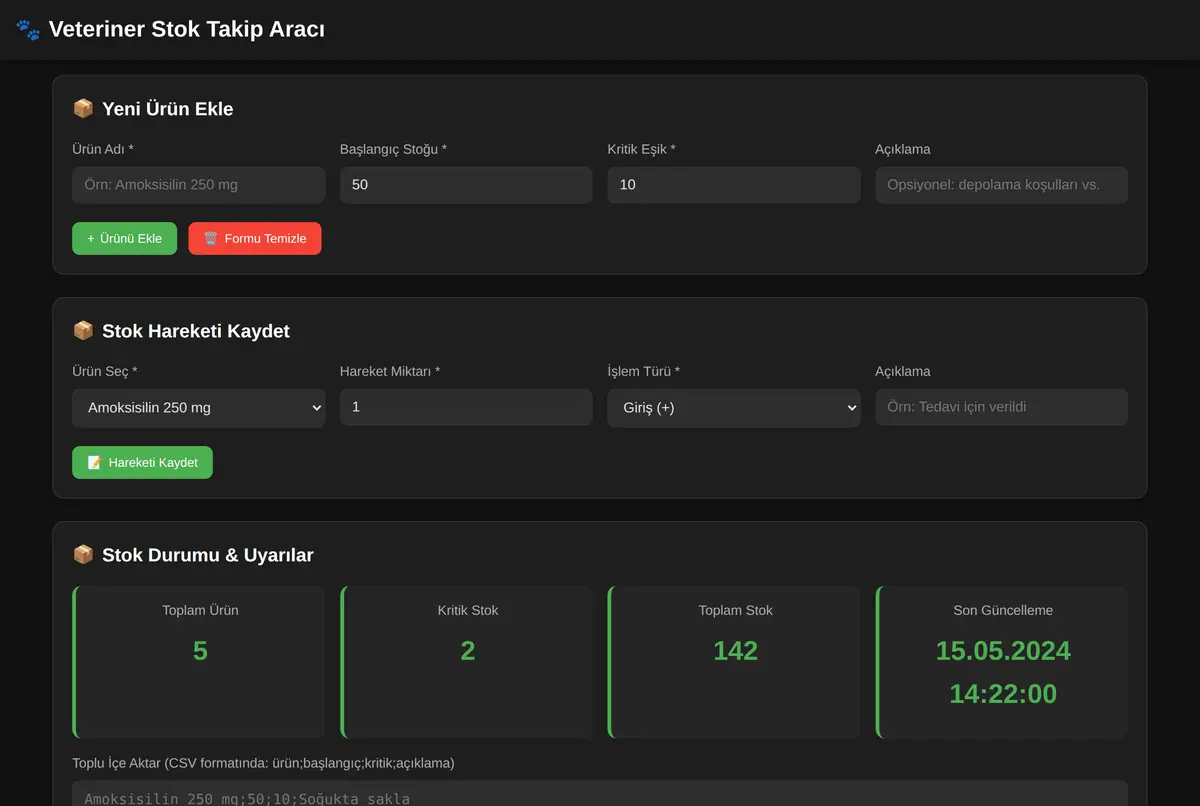Screen dimensions: 1200x806
Task: Click the Toplu İçe Aktar label
Action: tap(263, 763)
